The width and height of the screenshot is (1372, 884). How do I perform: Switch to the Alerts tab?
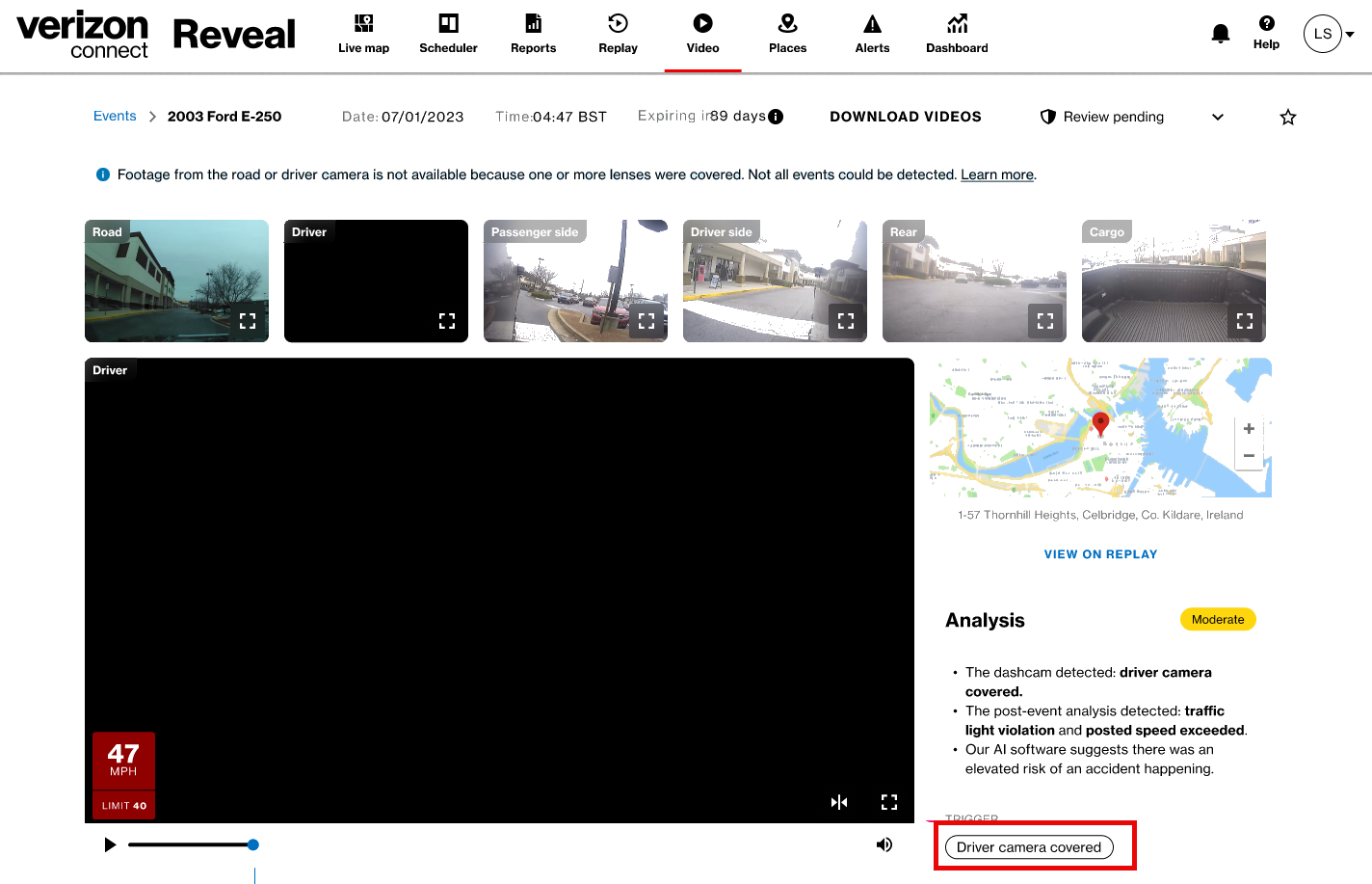tap(872, 35)
